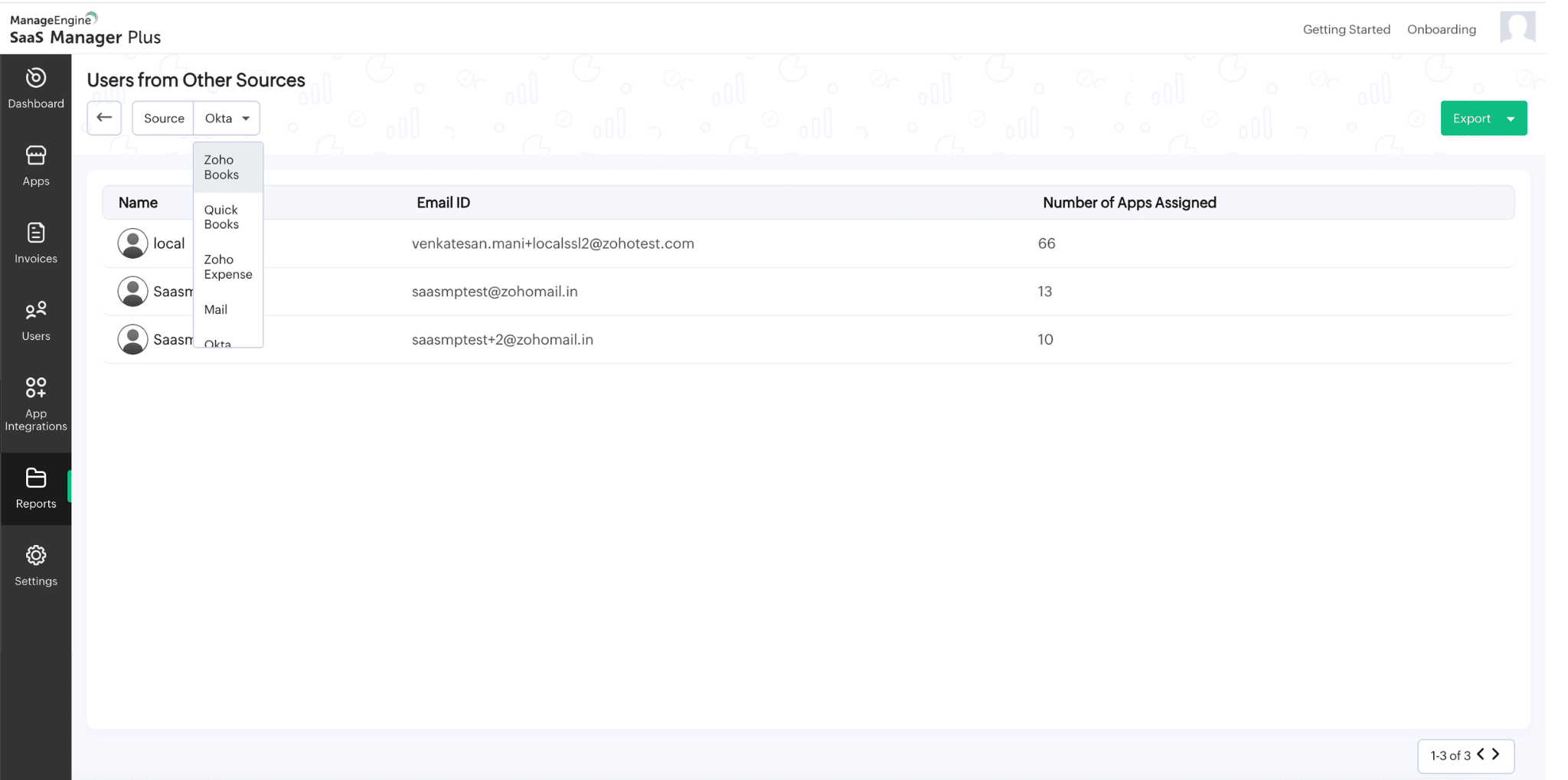This screenshot has width=1568, height=780.
Task: Open App Integrations from sidebar
Action: coord(36,388)
